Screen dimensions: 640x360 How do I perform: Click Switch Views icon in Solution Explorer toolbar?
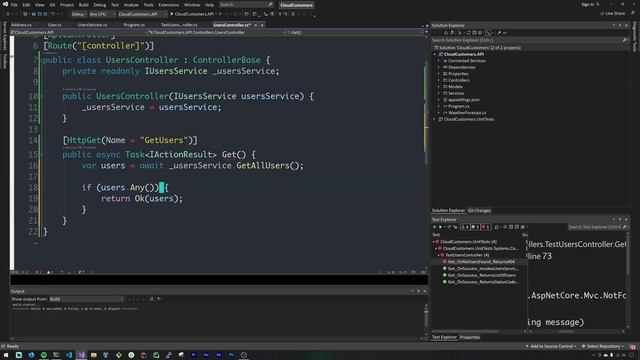(452, 33)
